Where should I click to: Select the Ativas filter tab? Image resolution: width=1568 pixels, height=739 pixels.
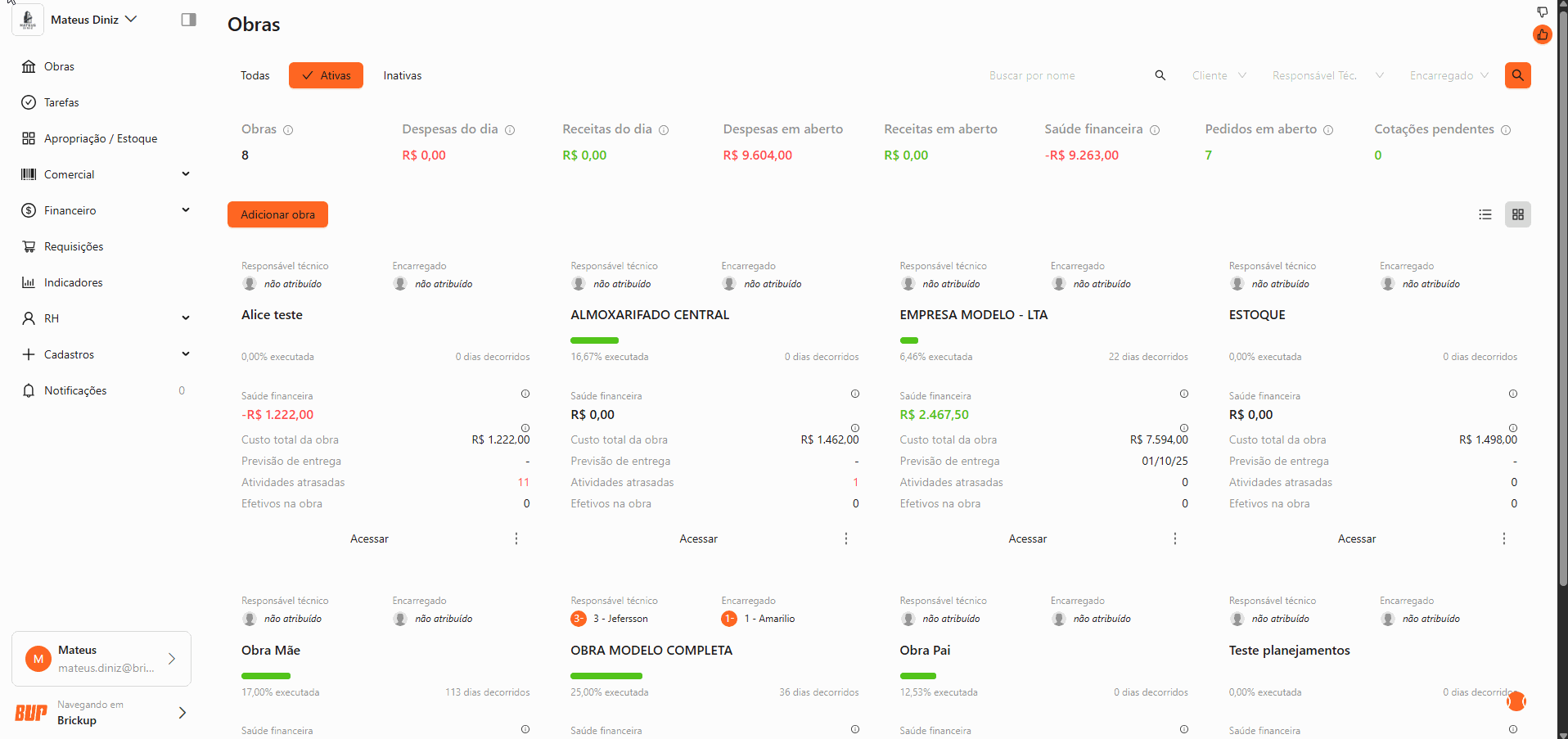click(x=326, y=75)
